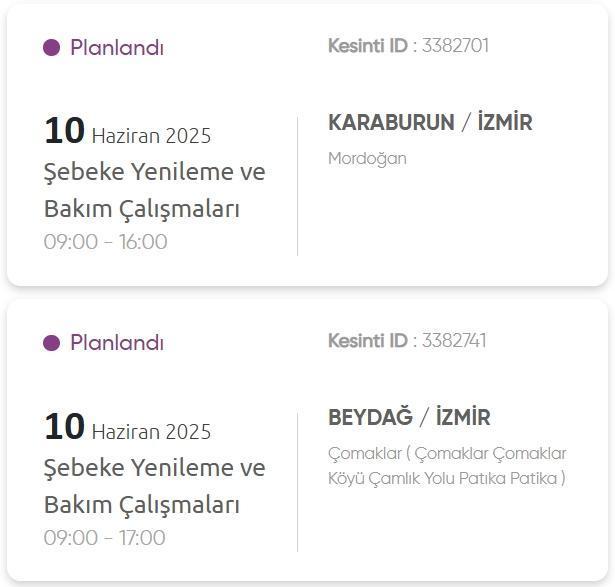Image resolution: width=615 pixels, height=587 pixels.
Task: Click the Planlandı label in the Karaburun card
Action: [116, 48]
